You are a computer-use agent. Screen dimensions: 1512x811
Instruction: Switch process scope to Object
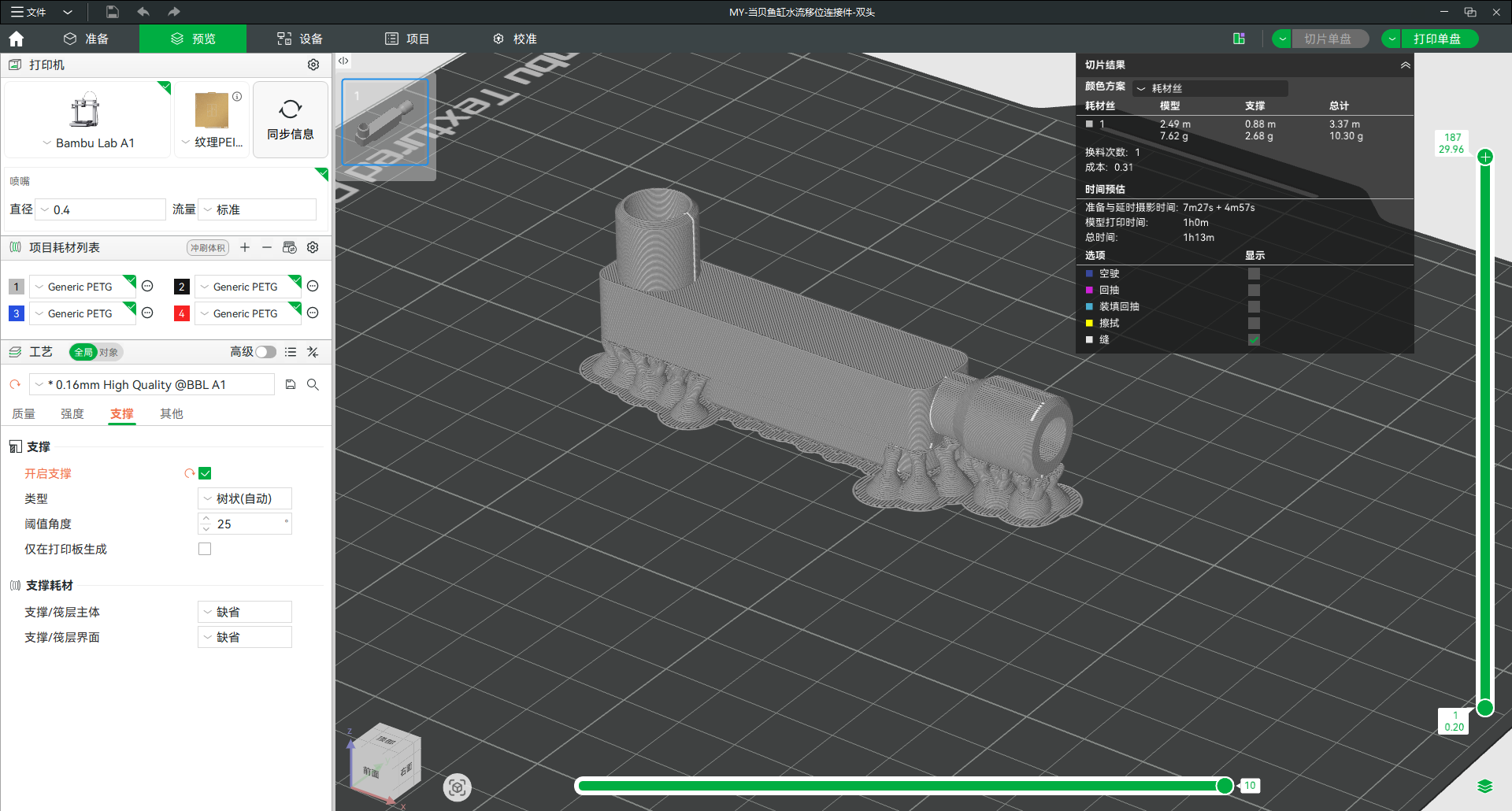click(109, 352)
